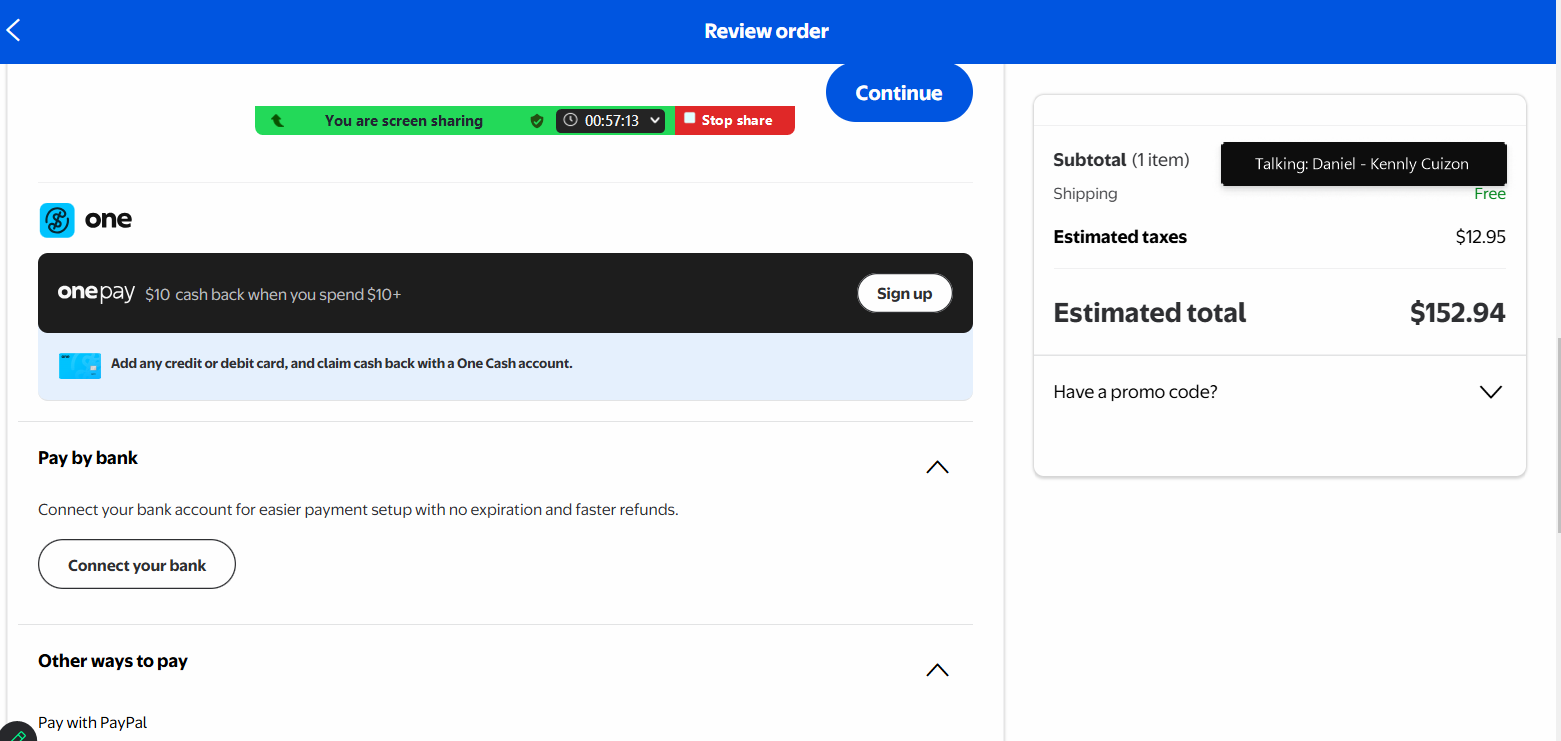The height and width of the screenshot is (741, 1561).
Task: Click the Review order page title
Action: (x=766, y=31)
